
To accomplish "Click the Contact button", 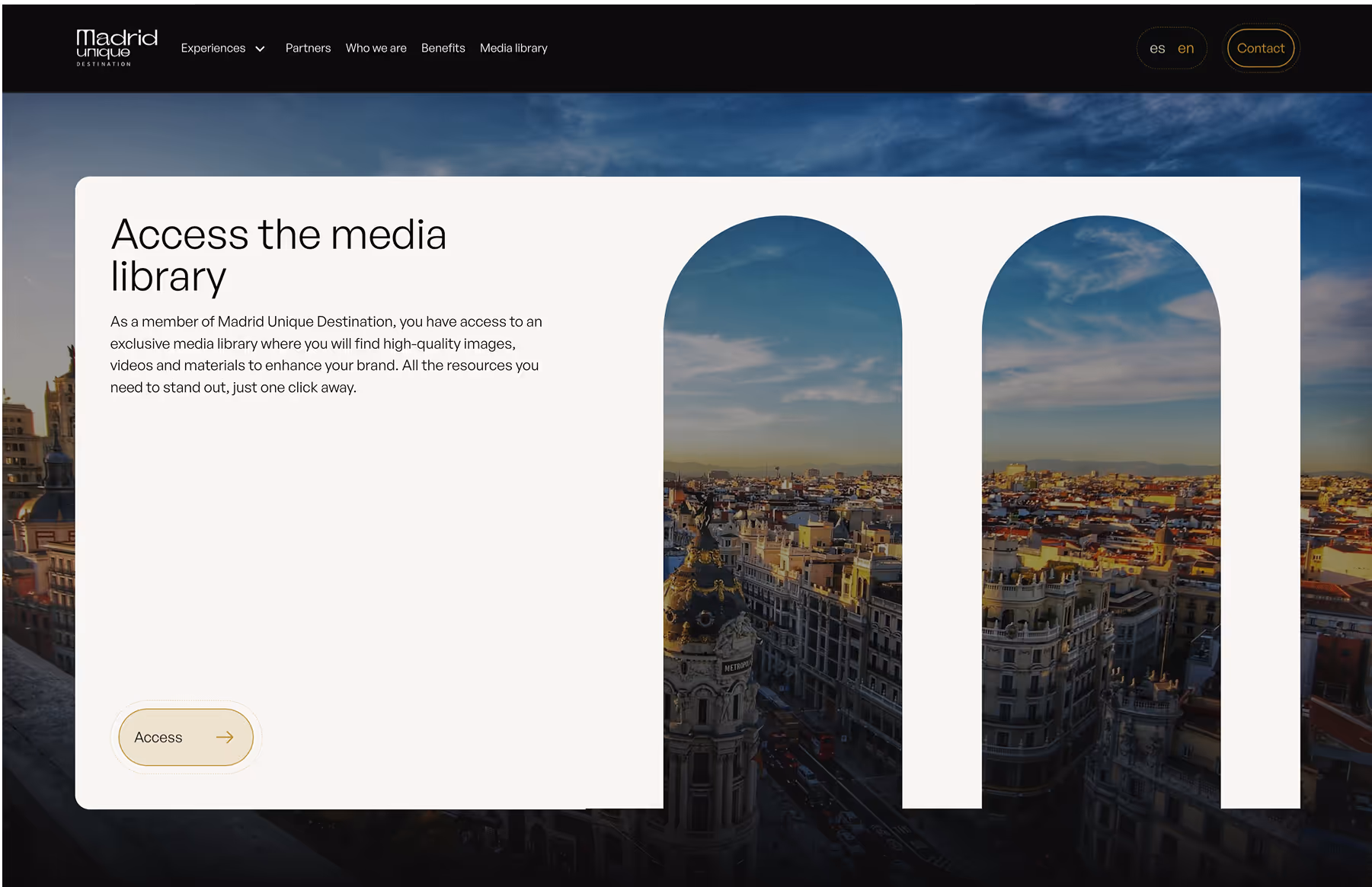I will (1260, 48).
